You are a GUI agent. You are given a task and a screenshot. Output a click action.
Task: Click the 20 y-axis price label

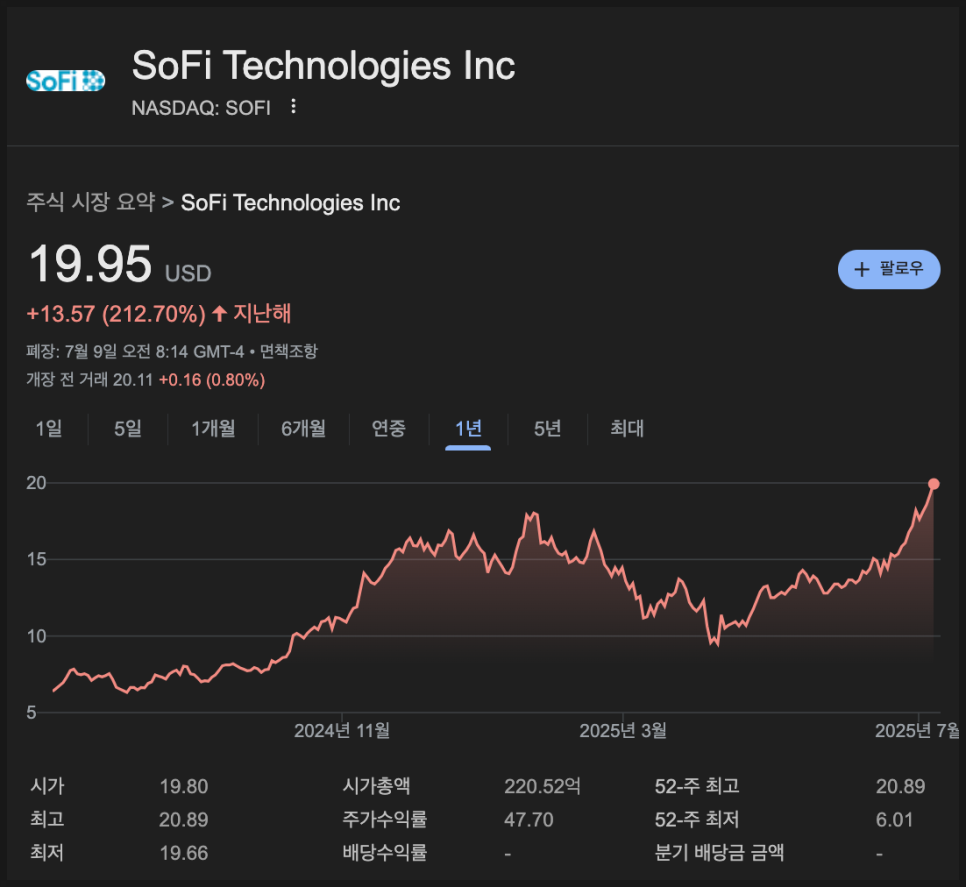click(x=36, y=483)
